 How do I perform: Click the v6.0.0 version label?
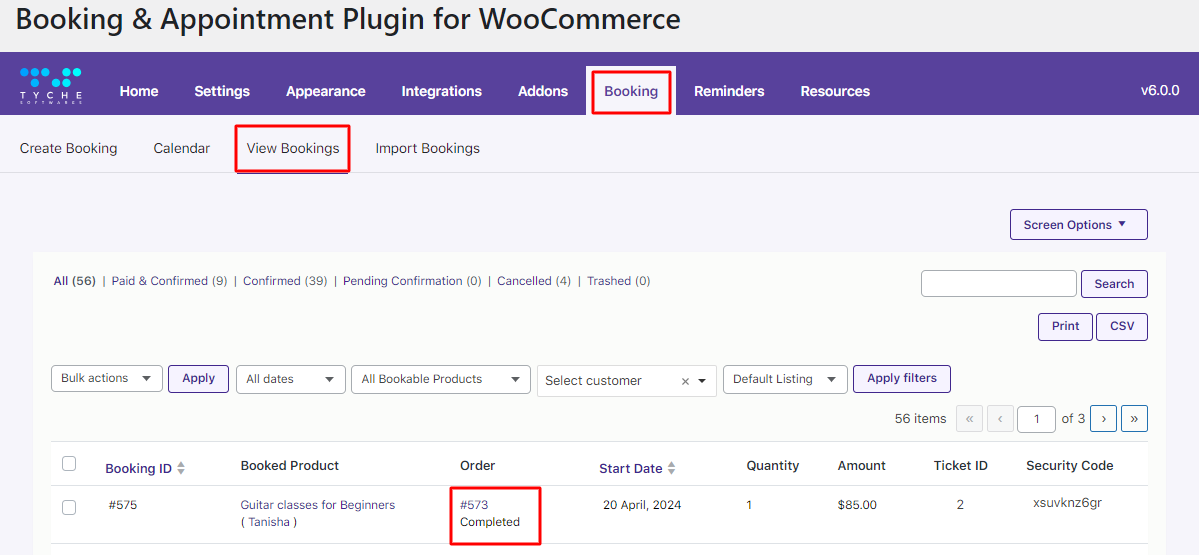1160,90
